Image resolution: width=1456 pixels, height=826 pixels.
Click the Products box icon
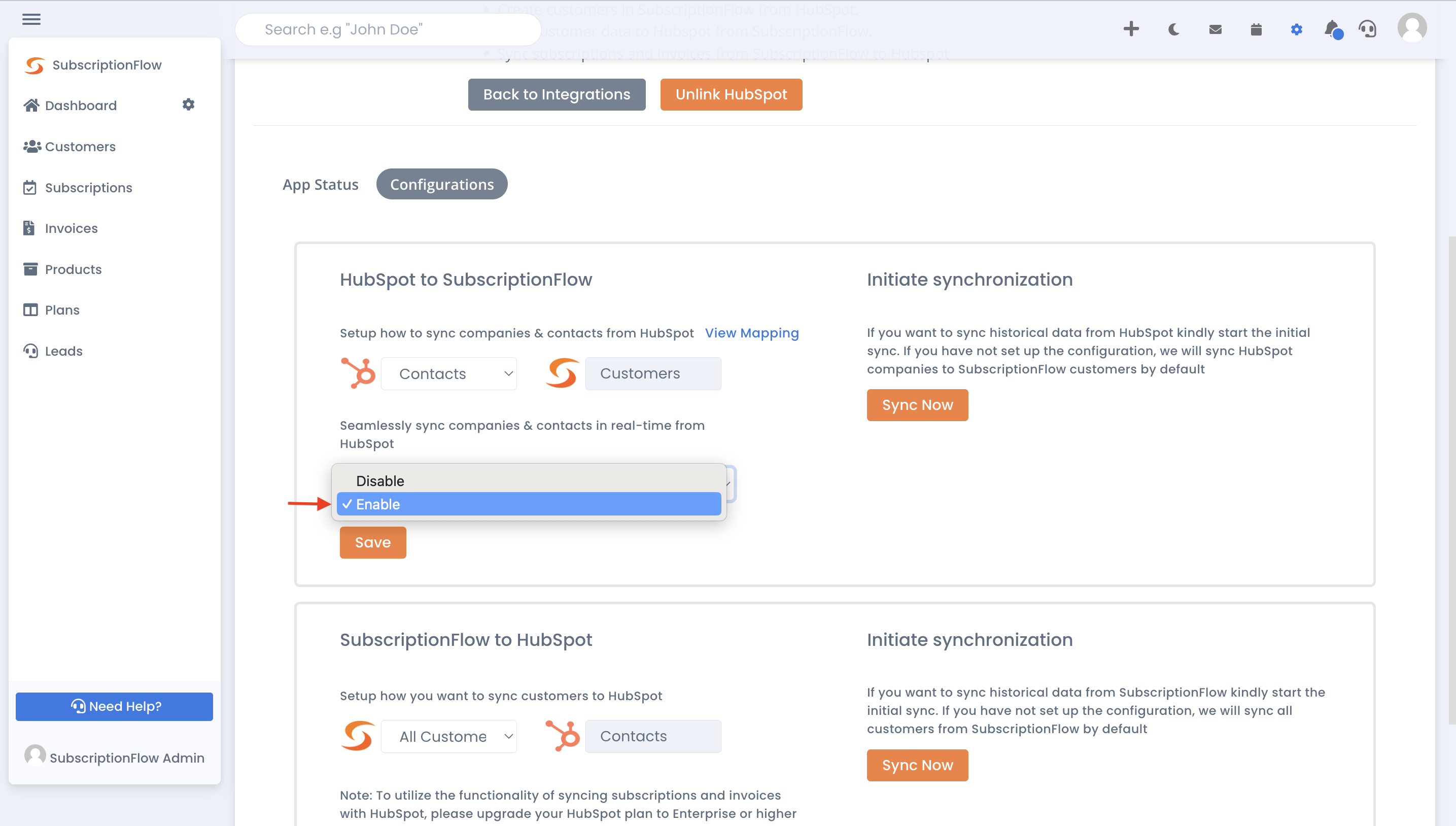pyautogui.click(x=30, y=269)
